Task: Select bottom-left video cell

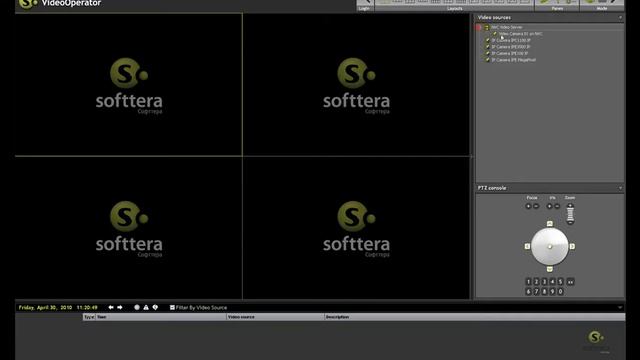Action: pos(129,228)
